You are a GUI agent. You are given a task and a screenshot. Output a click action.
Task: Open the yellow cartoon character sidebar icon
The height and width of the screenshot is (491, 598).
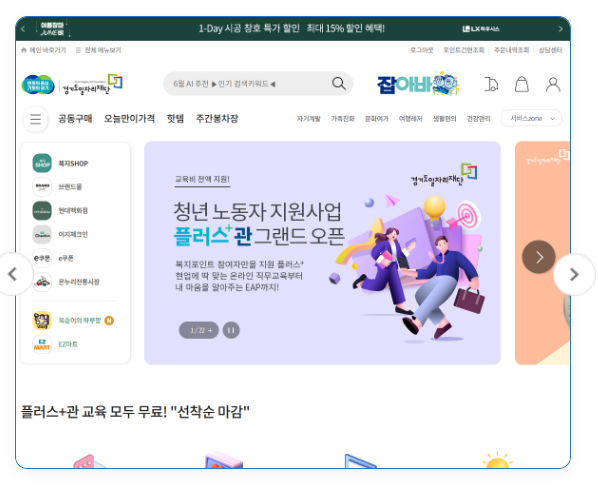[42, 320]
